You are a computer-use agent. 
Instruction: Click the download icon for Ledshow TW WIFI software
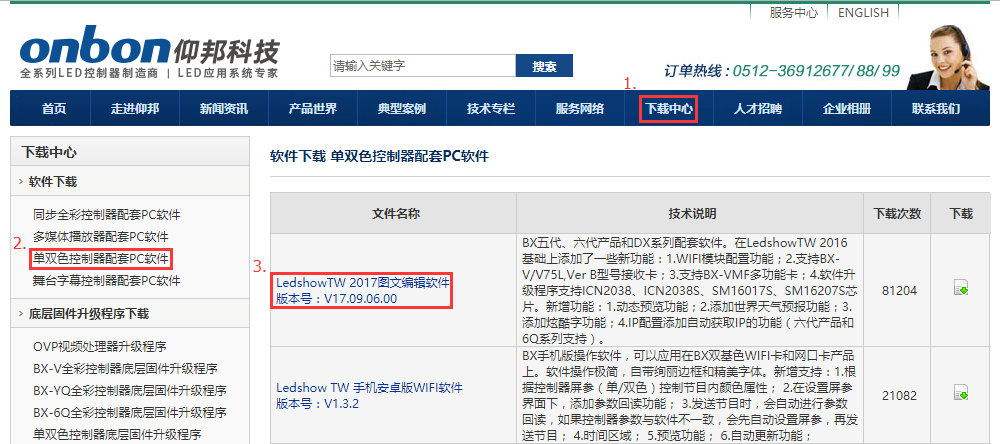pos(961,397)
